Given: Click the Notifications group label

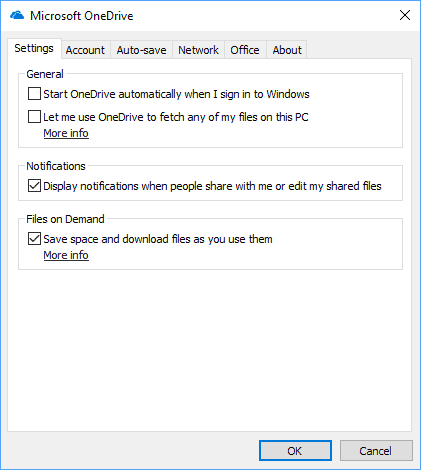Looking at the screenshot, I should tap(56, 166).
